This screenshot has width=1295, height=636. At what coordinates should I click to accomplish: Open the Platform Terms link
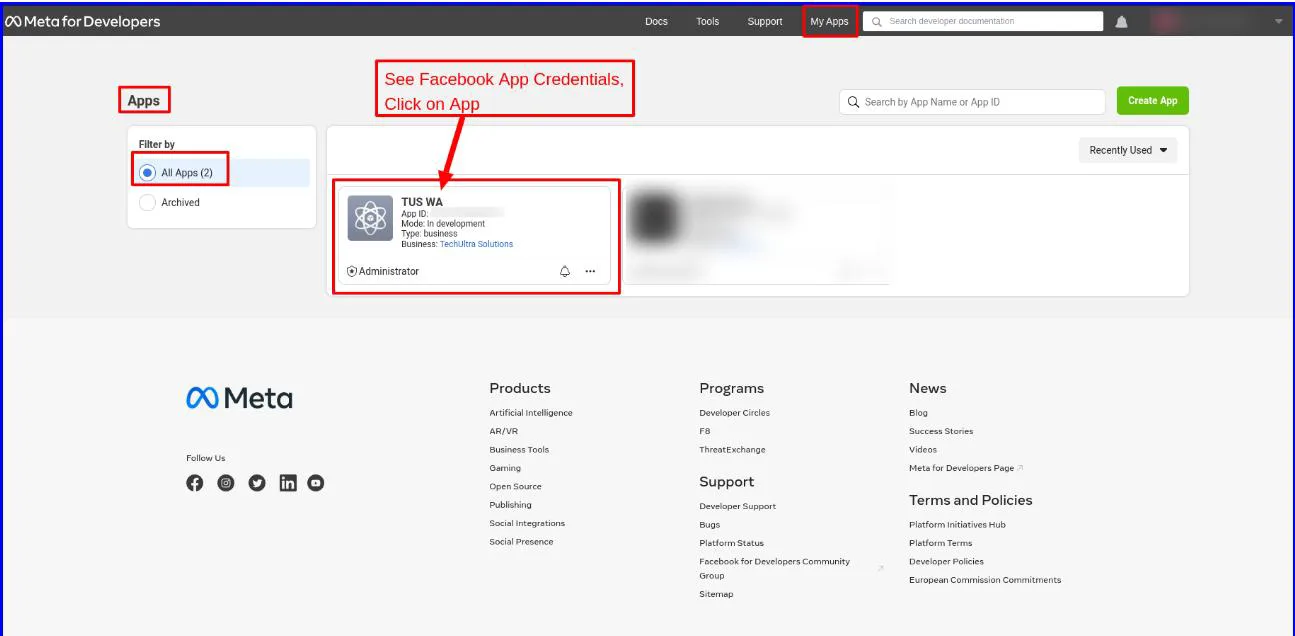[x=940, y=543]
